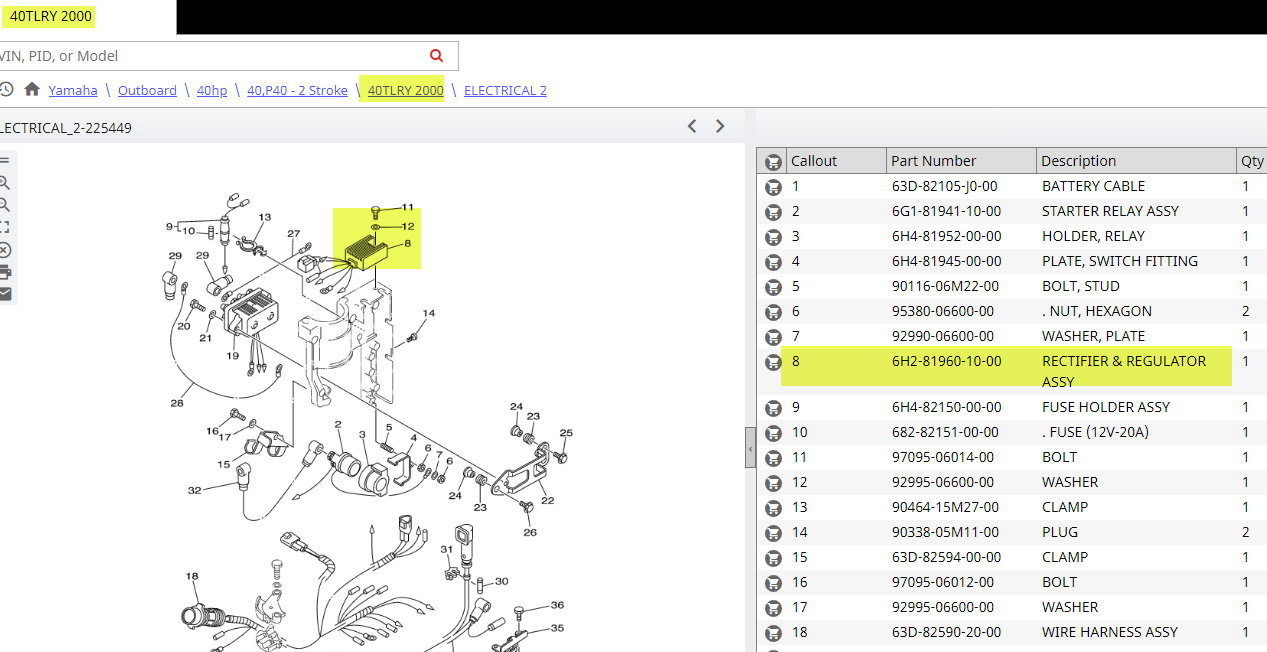Select part number 63D-82105-J0-00
The height and width of the screenshot is (652, 1267).
pos(944,186)
